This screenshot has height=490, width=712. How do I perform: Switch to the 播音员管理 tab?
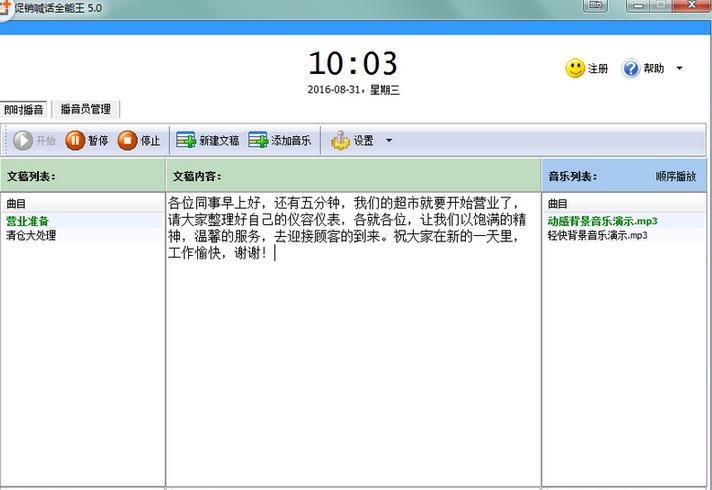pos(86,109)
